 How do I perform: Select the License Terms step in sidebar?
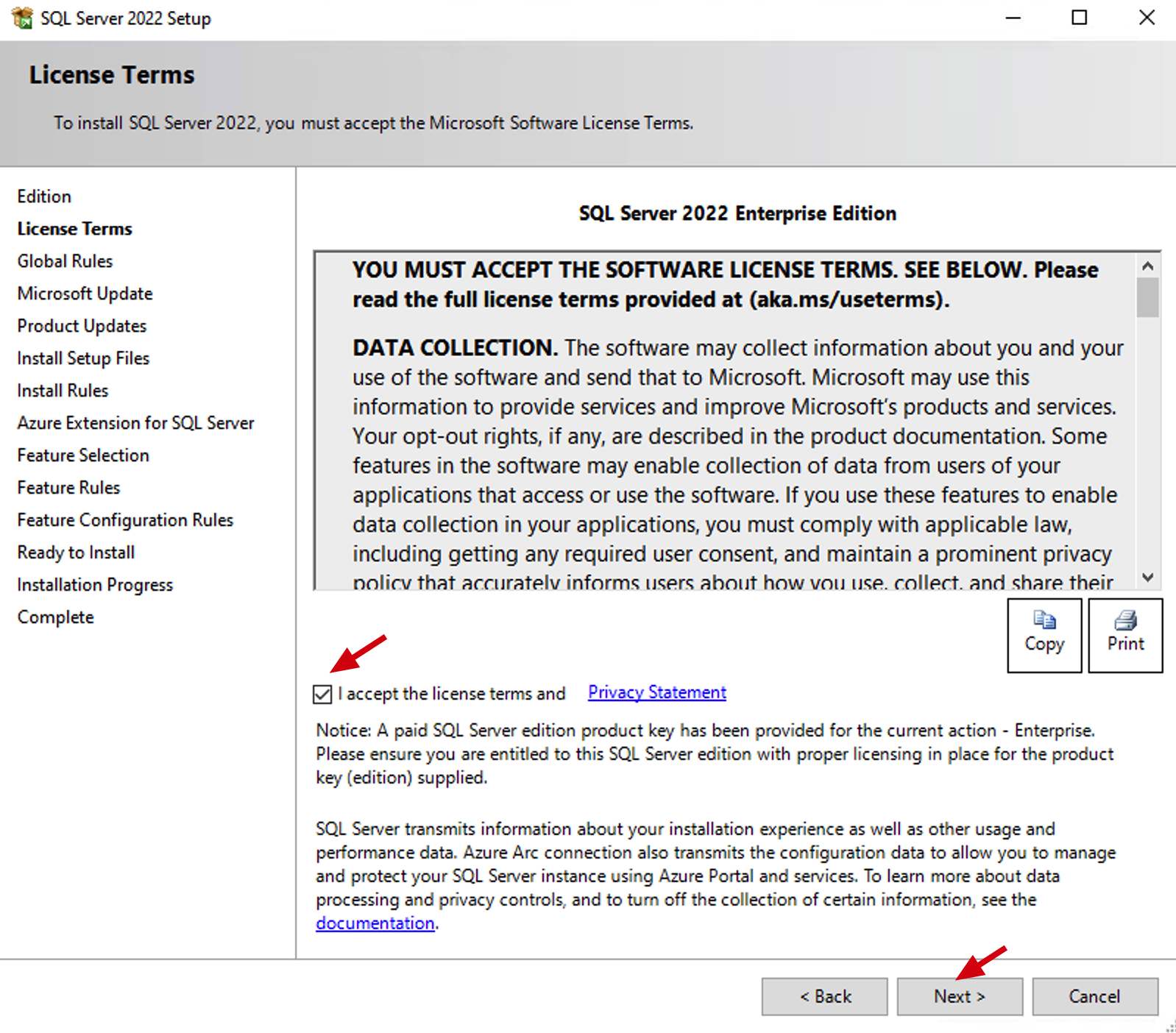pos(74,229)
